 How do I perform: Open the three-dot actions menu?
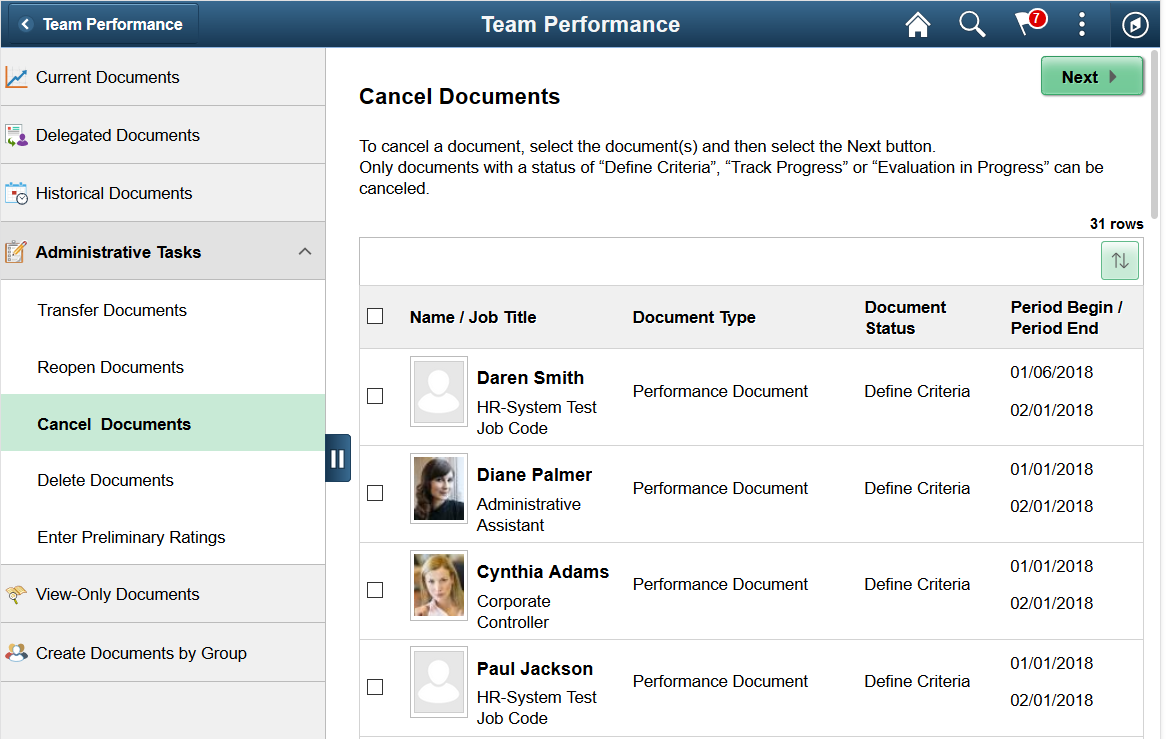tap(1081, 25)
